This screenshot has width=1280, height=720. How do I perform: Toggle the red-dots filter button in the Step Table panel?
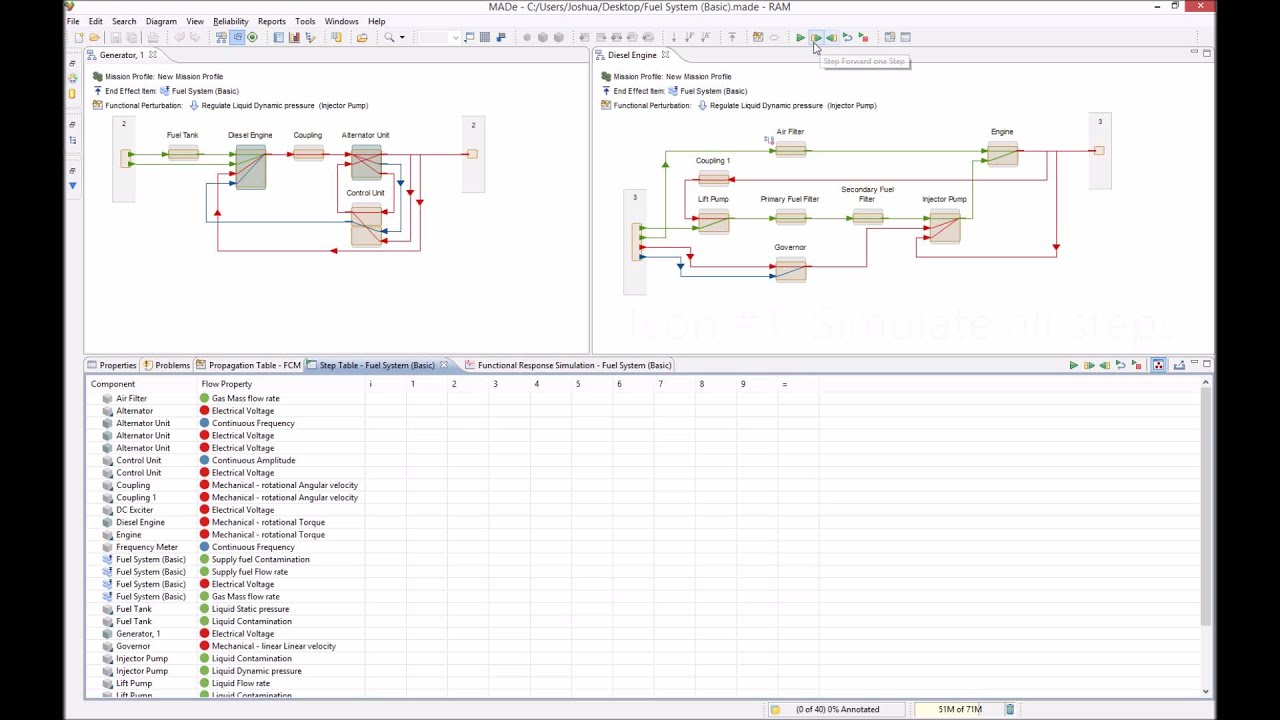coord(1158,365)
